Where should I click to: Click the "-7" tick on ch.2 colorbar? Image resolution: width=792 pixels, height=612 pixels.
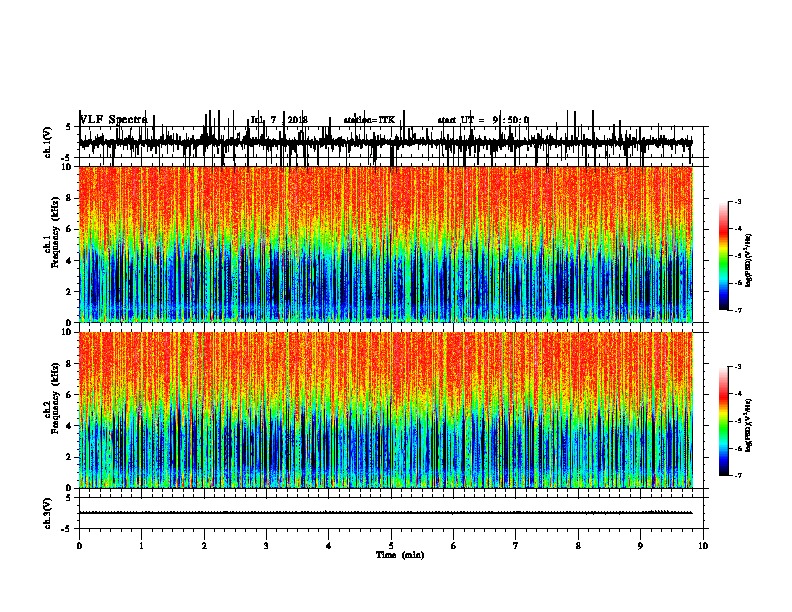(738, 476)
